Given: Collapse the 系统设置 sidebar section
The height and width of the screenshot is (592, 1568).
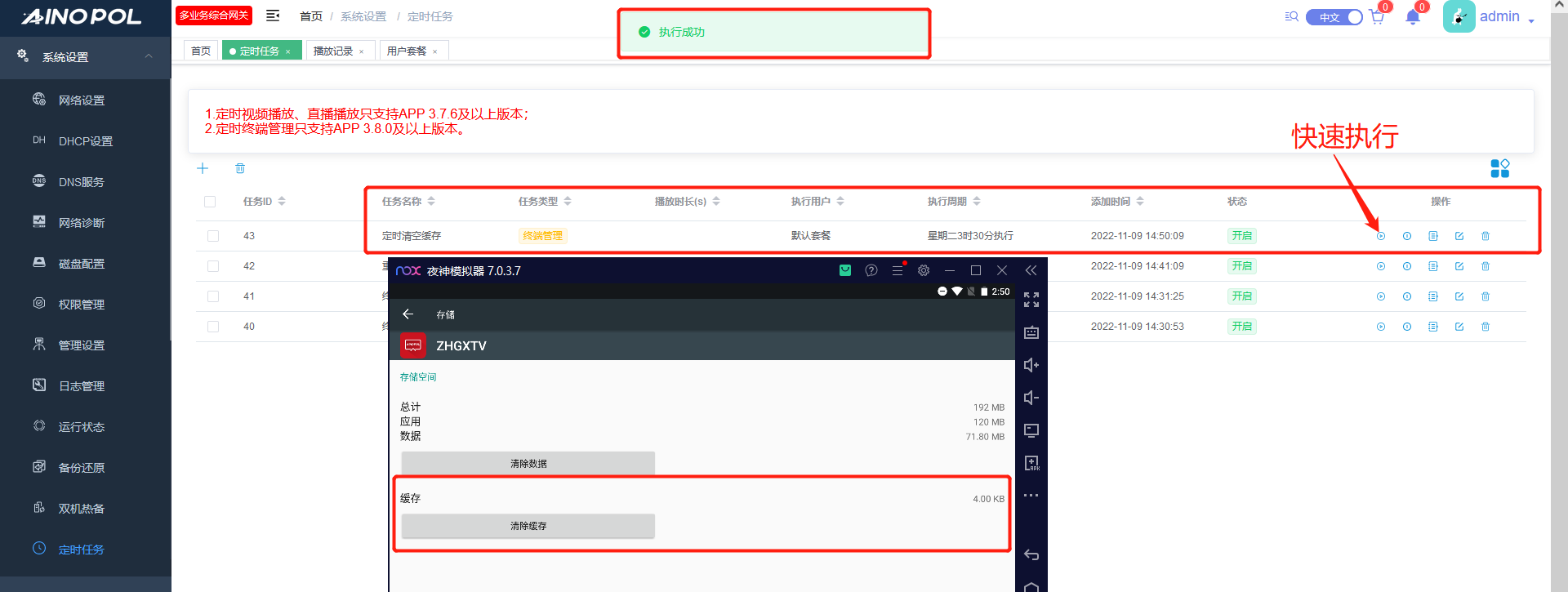Looking at the screenshot, I should coord(148,56).
